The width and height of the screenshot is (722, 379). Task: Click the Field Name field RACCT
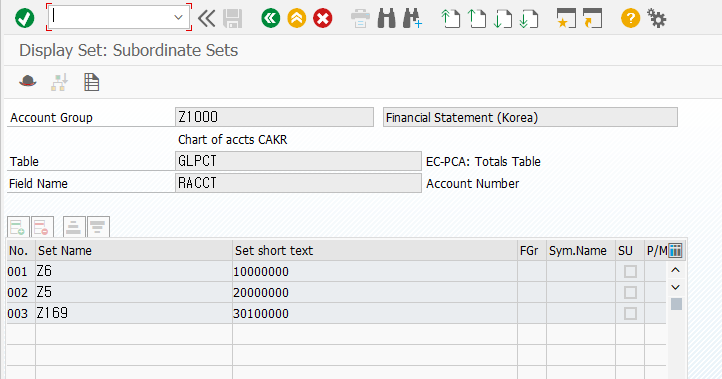(298, 183)
